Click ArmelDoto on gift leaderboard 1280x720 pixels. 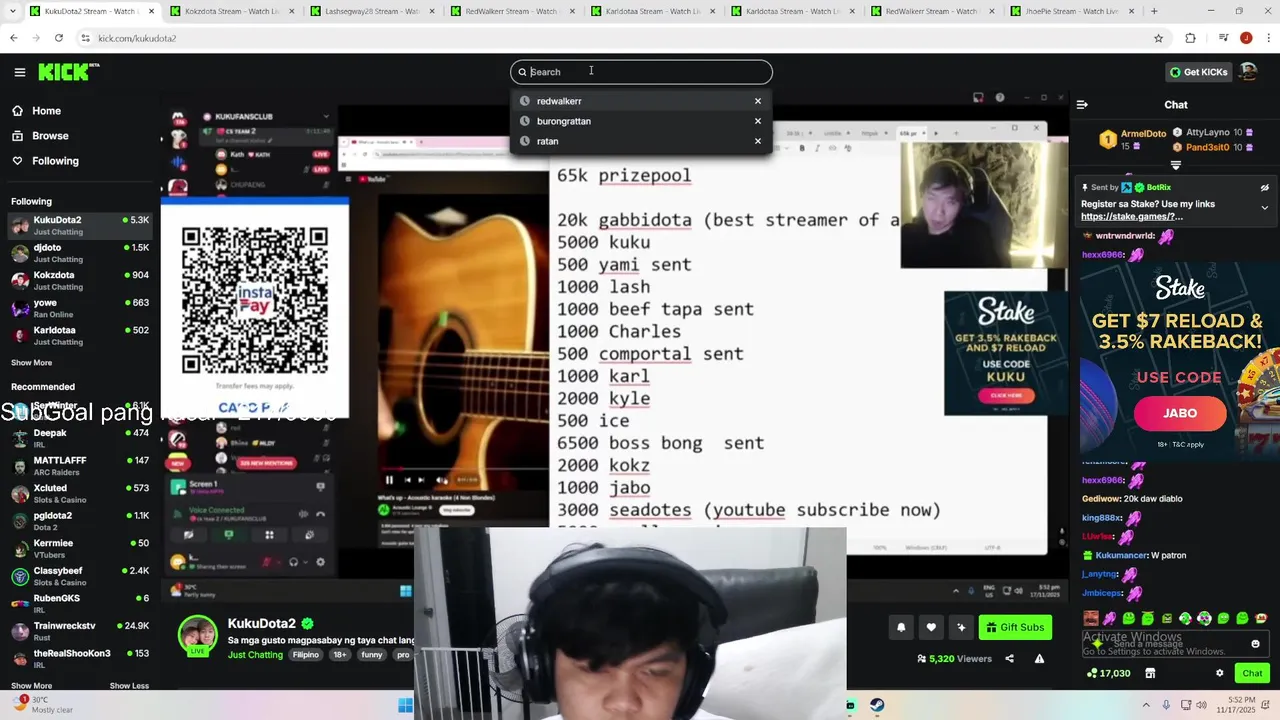pos(1143,133)
